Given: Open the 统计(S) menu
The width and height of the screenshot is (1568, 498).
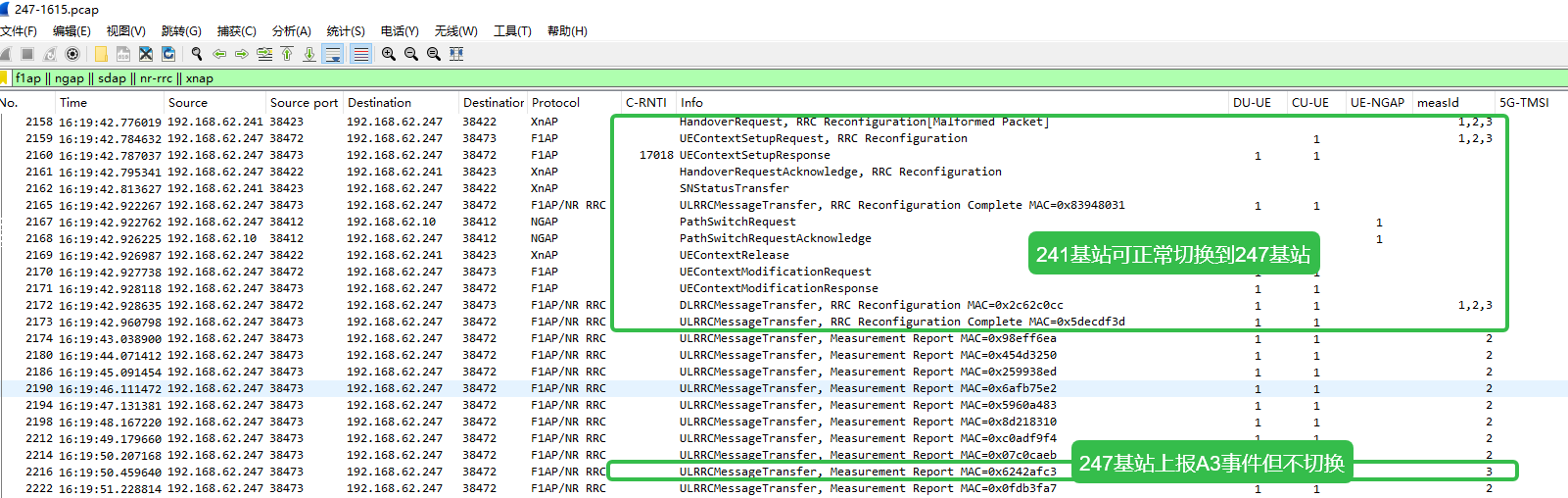Looking at the screenshot, I should pos(345,31).
